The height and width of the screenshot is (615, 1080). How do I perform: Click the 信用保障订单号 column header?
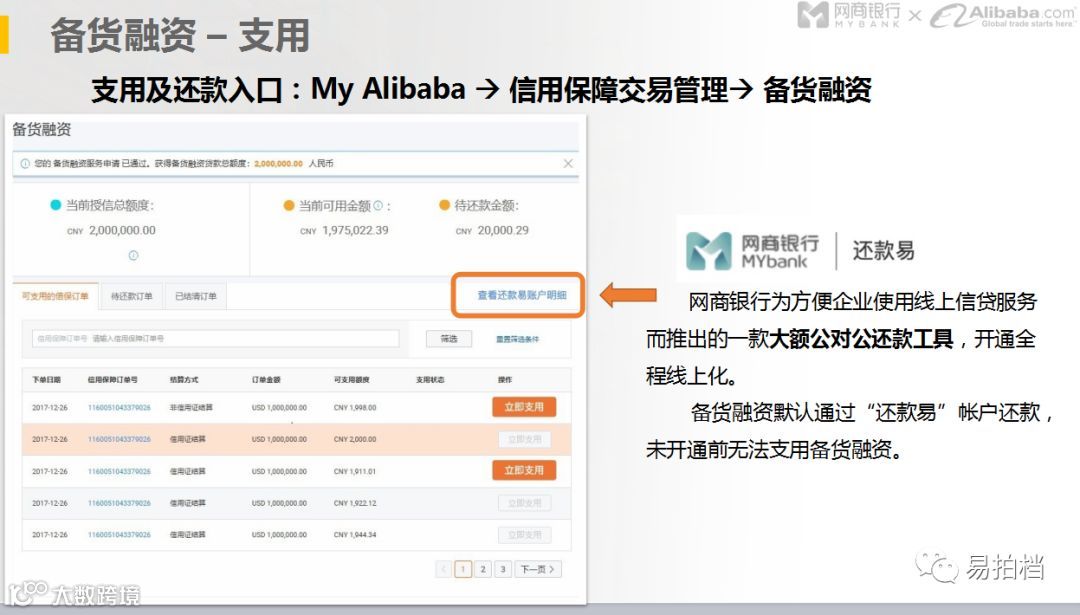click(x=112, y=380)
